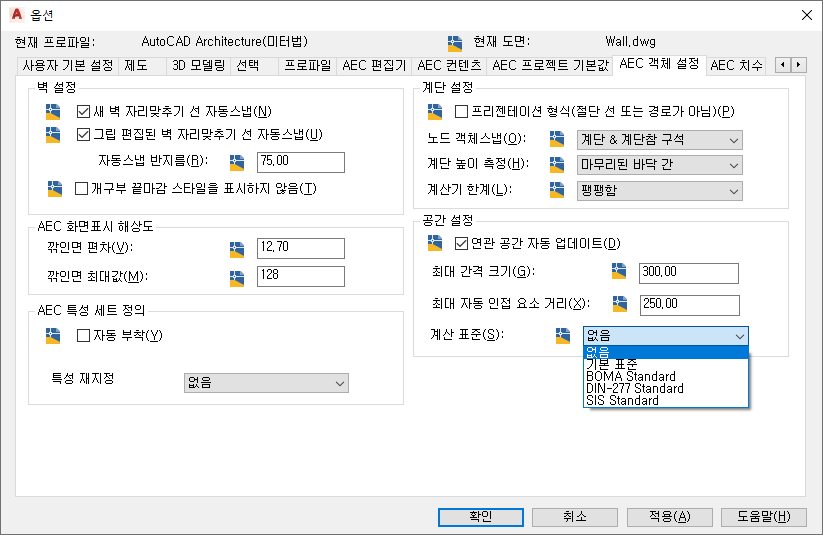This screenshot has height=535, width=823.
Task: Click 최대 간격 크기 input field
Action: click(x=689, y=273)
